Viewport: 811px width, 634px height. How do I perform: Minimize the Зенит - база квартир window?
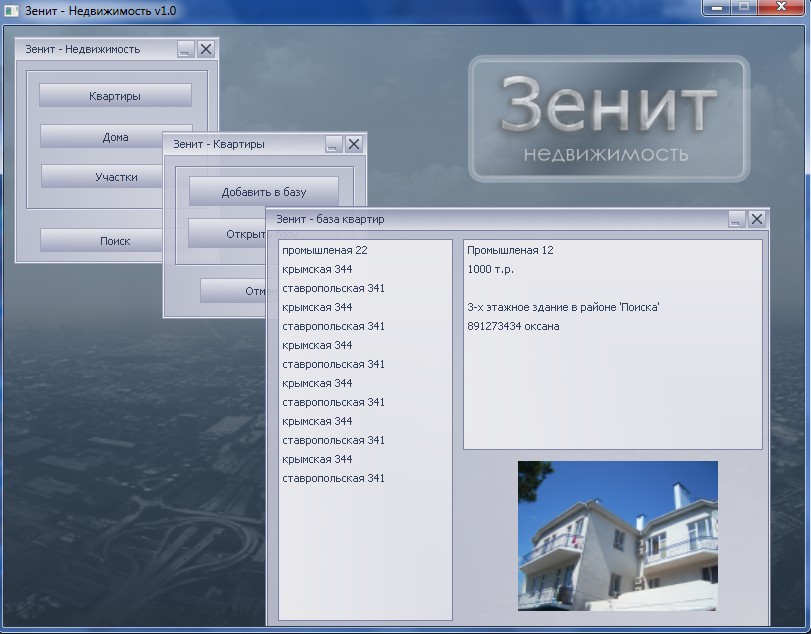pyautogui.click(x=737, y=219)
